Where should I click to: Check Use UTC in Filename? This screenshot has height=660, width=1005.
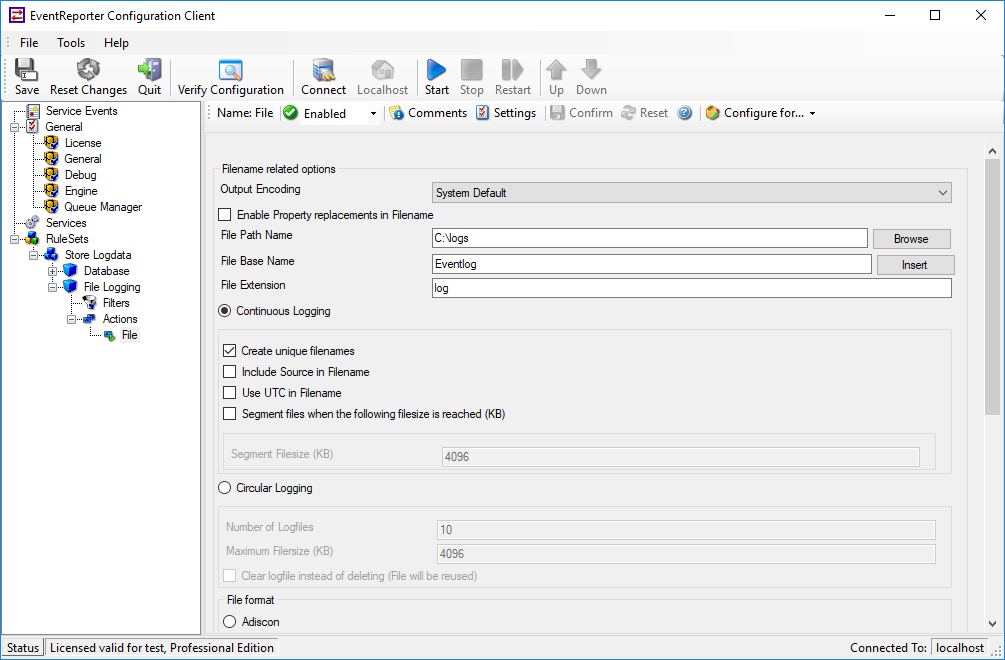[x=229, y=393]
